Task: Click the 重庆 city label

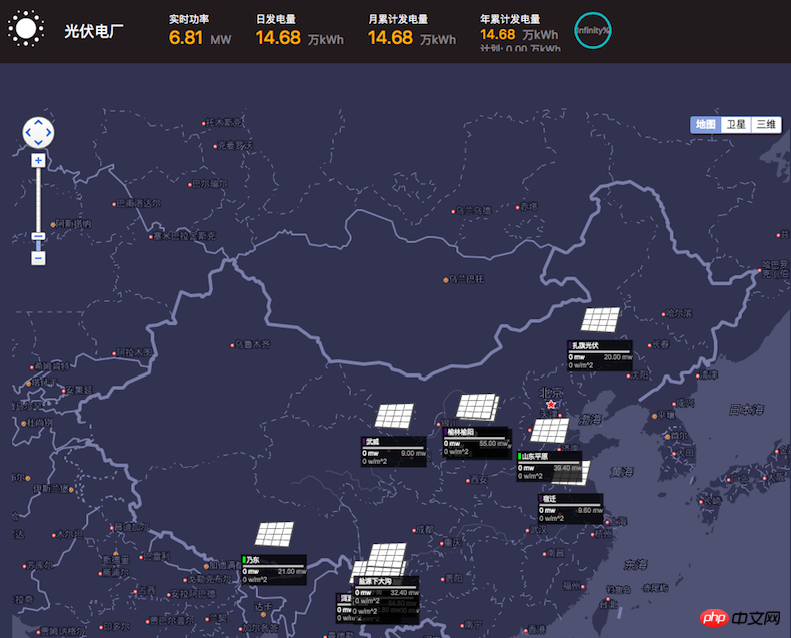Action: [x=453, y=543]
